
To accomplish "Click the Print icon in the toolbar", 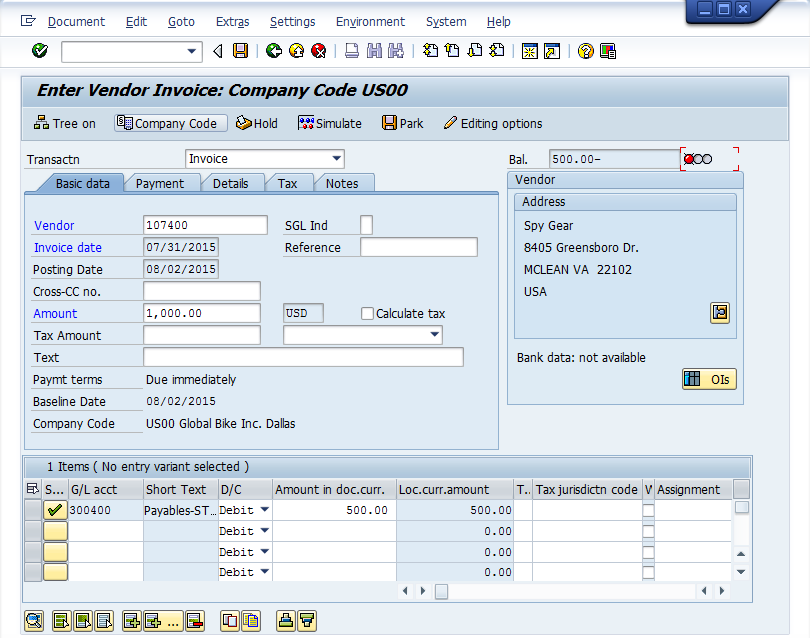I will [x=352, y=51].
